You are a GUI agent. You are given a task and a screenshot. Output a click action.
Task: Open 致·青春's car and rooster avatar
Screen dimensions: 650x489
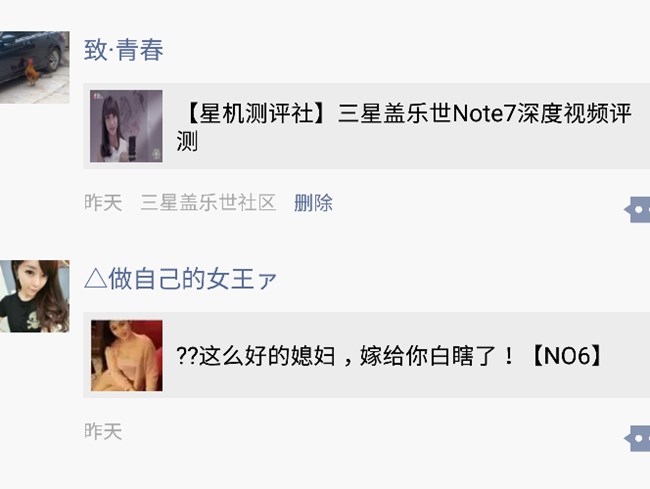pyautogui.click(x=34, y=67)
